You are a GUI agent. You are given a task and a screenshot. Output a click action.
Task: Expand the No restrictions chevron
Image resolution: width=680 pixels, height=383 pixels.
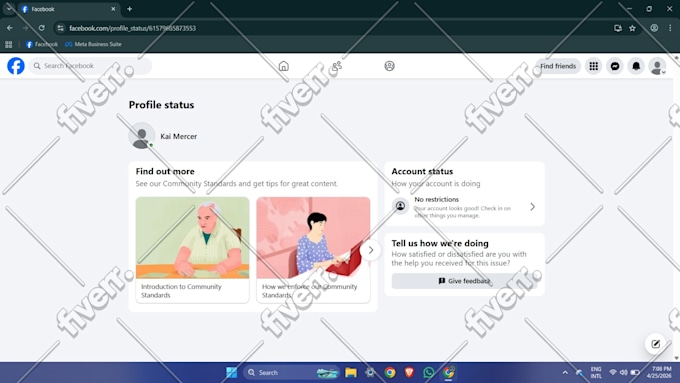click(533, 207)
